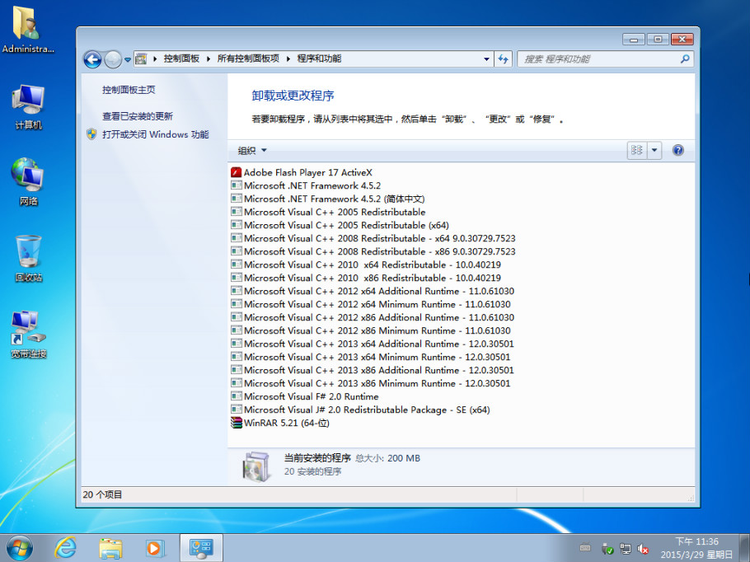Open 打开或关闭 Windows 功能 link
The height and width of the screenshot is (562, 750).
[x=155, y=134]
